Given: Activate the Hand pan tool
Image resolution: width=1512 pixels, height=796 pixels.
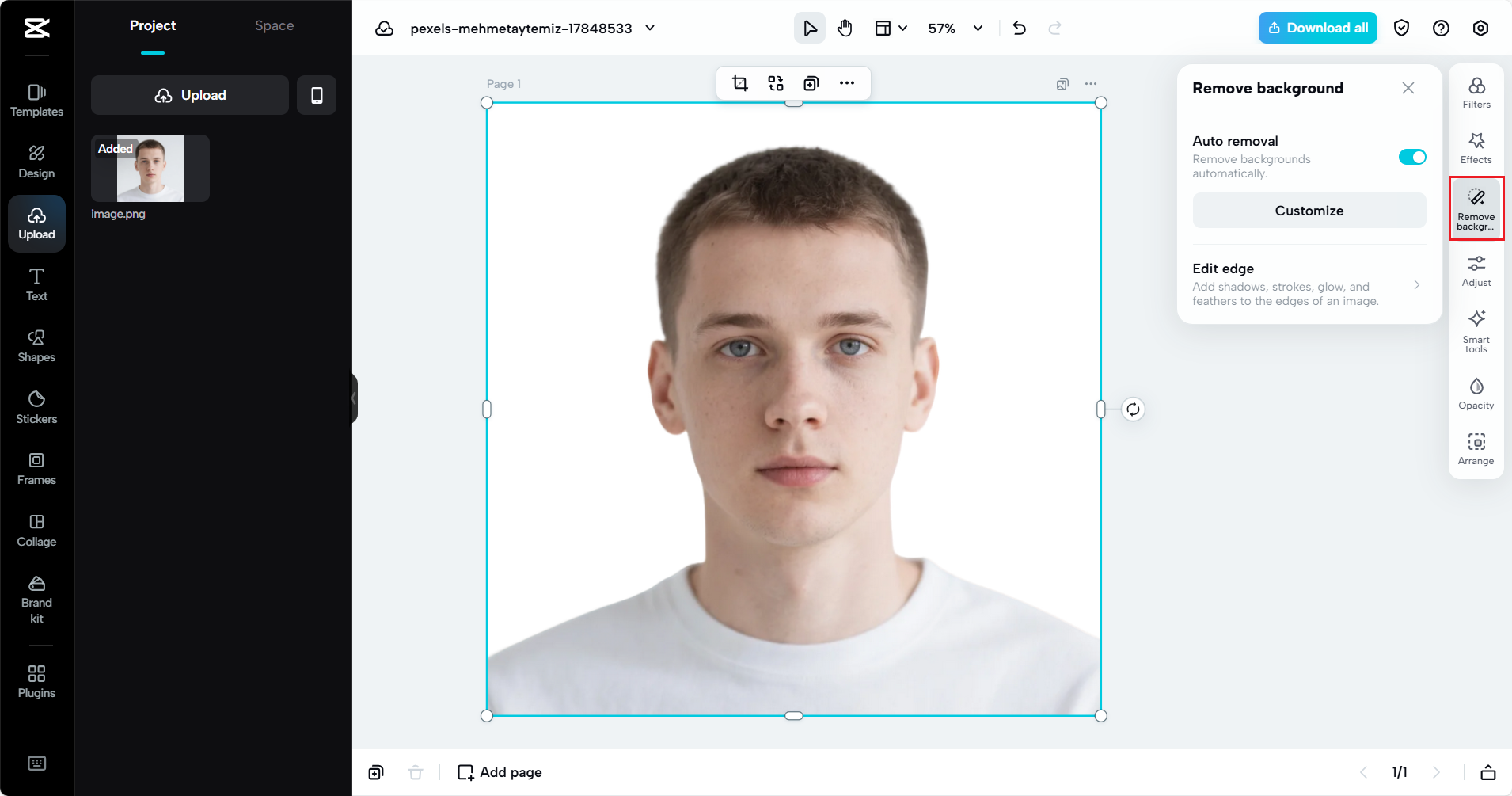Looking at the screenshot, I should click(x=845, y=29).
